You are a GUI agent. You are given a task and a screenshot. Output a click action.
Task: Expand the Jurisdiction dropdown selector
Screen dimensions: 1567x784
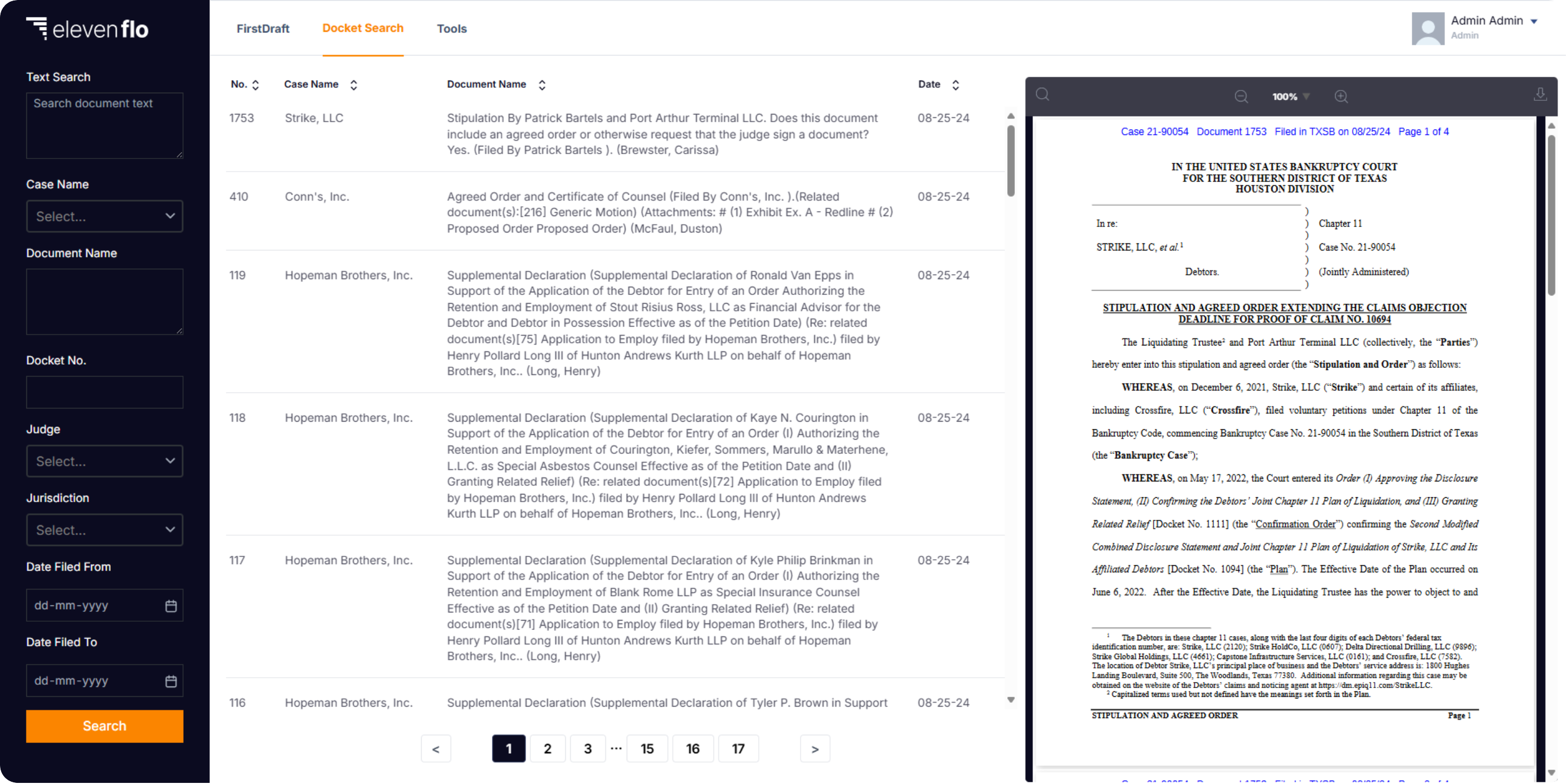[x=105, y=530]
